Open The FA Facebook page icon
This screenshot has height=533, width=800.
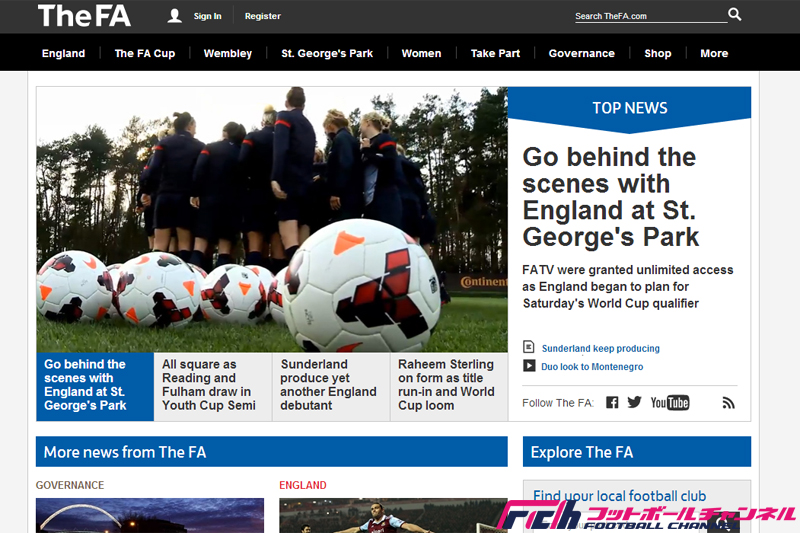point(612,402)
